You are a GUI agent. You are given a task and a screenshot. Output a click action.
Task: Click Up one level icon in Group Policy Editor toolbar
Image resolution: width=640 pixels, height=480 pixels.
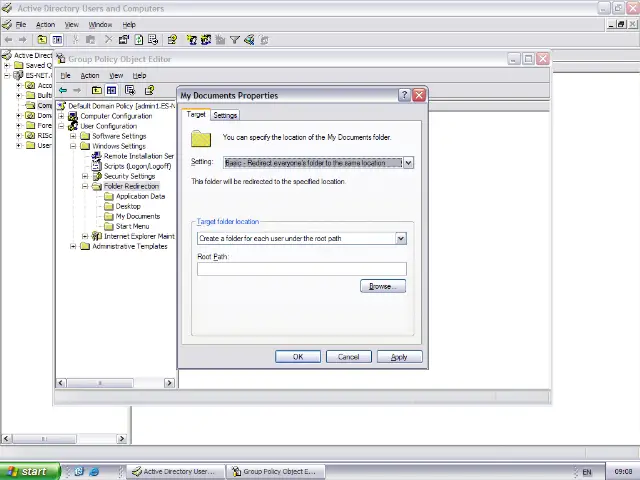[97, 90]
